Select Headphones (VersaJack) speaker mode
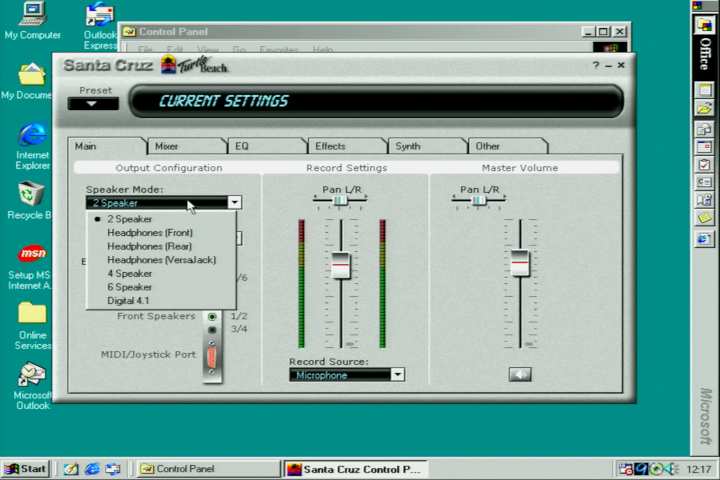720x480 pixels. click(161, 260)
